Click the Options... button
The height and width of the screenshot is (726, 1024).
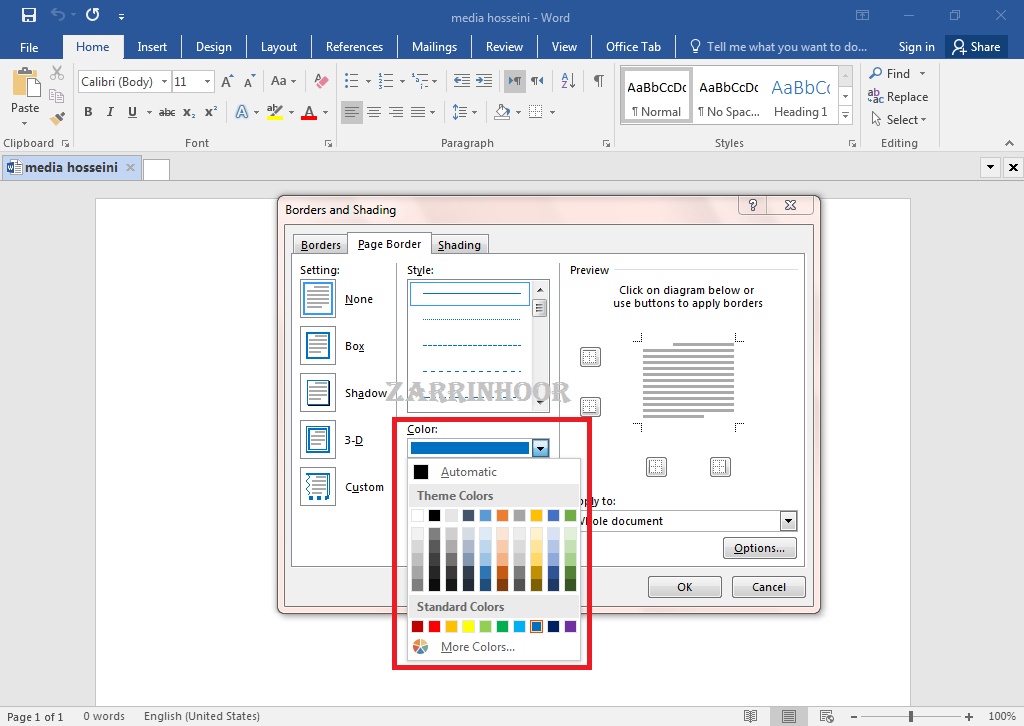tap(759, 548)
